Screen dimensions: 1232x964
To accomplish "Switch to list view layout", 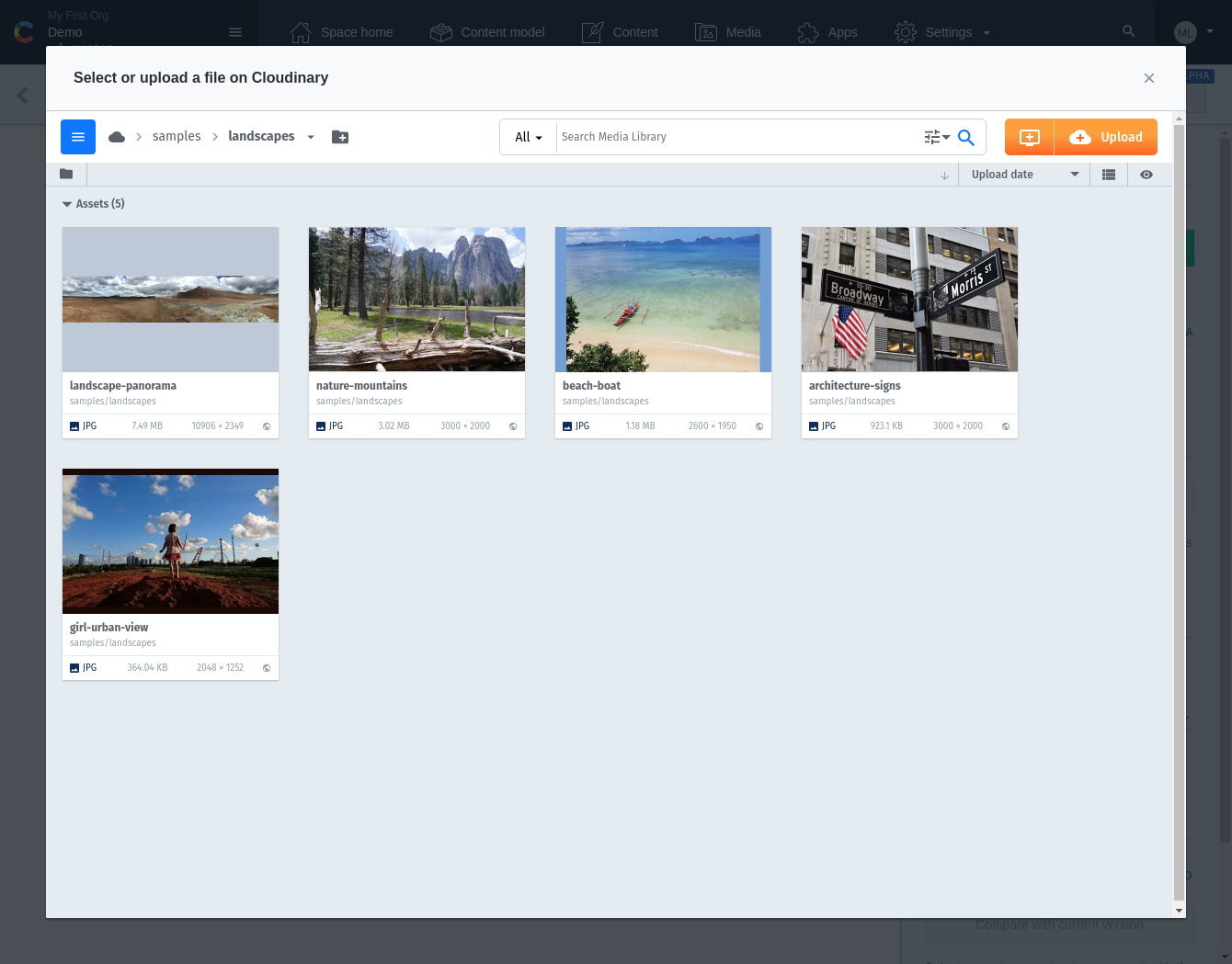I will (x=1109, y=174).
